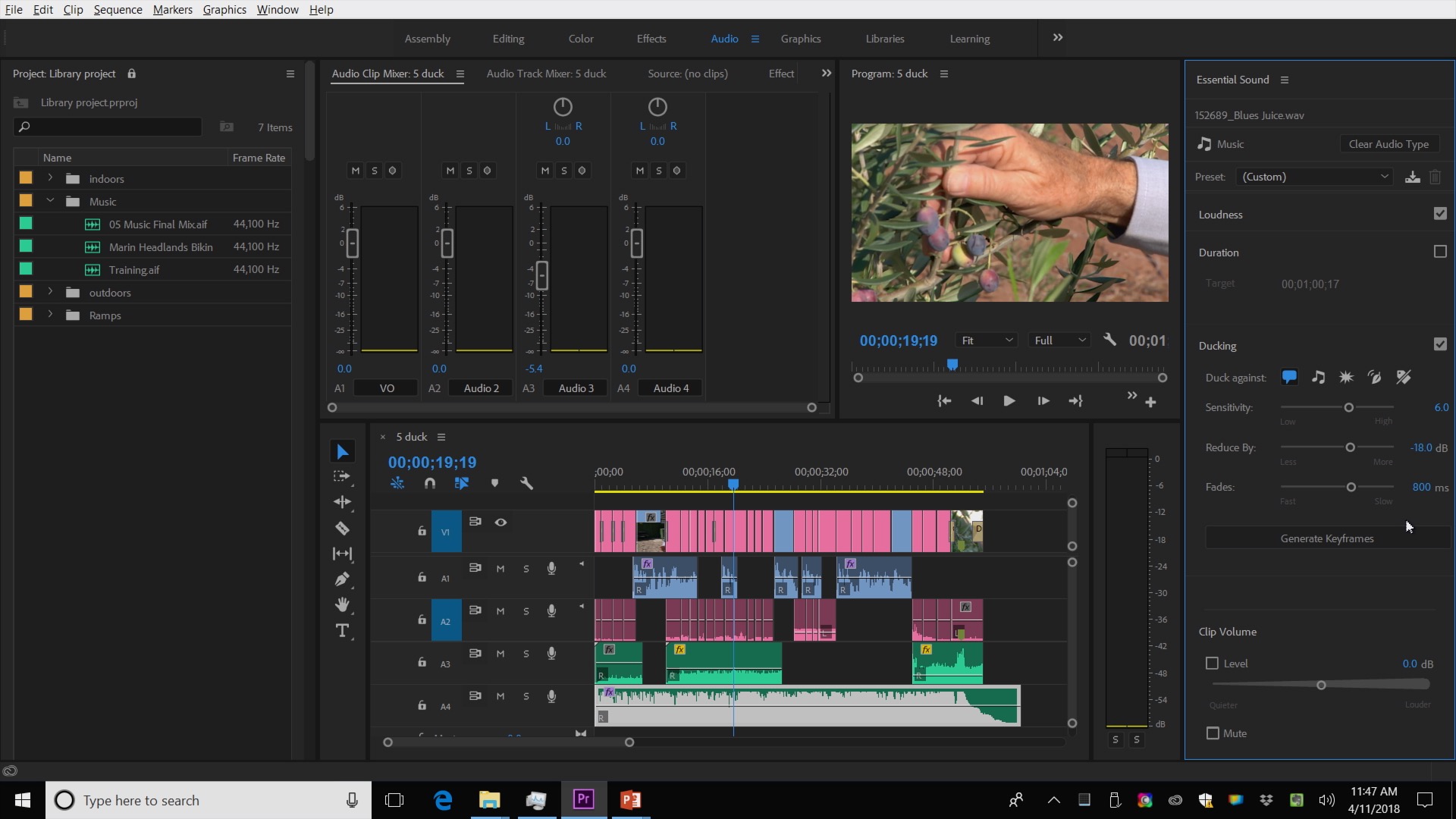Click Generate Keyframes button
Viewport: 1456px width, 819px height.
point(1325,538)
